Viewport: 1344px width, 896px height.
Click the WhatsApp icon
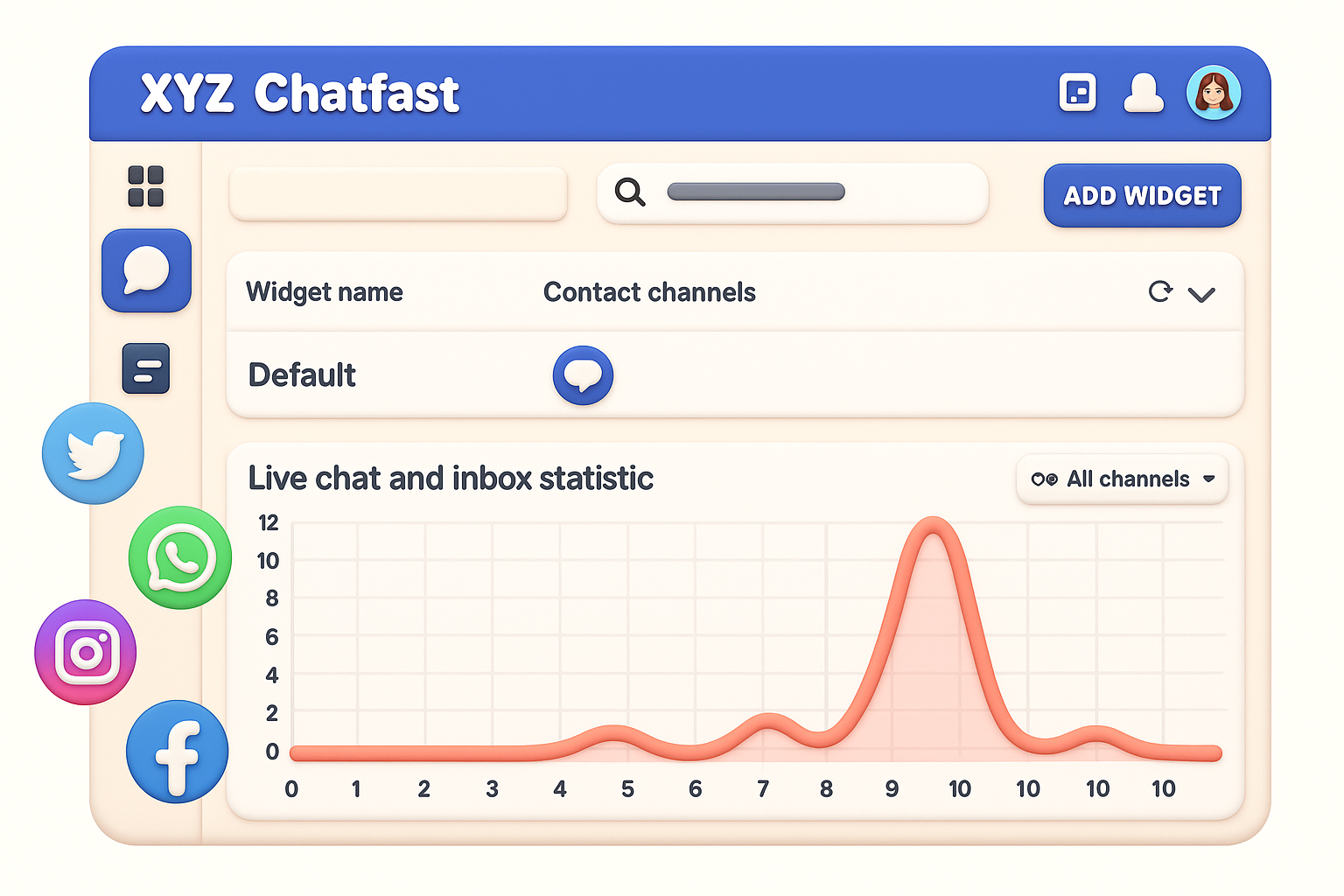click(180, 557)
